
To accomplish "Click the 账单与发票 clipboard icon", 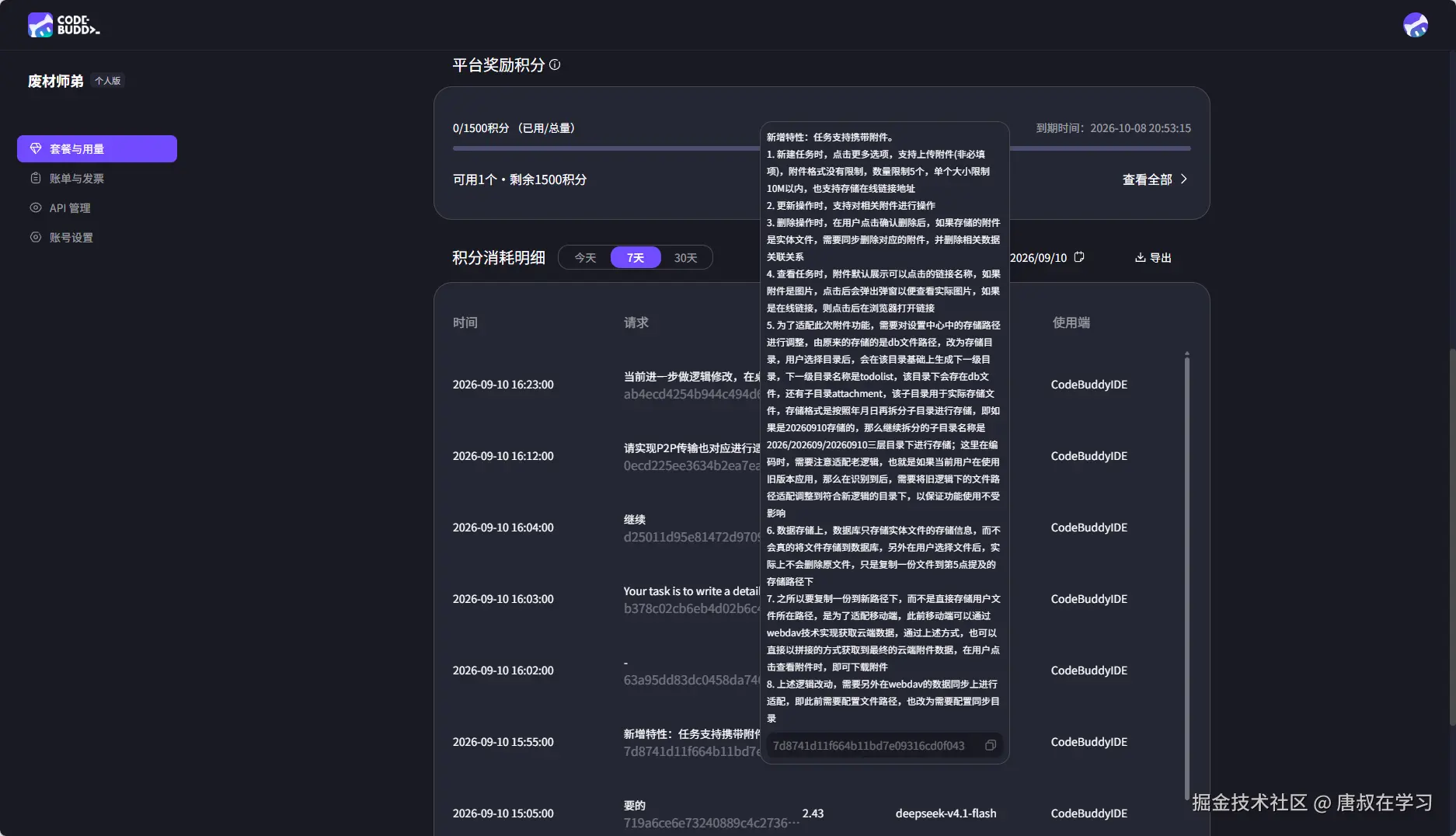I will click(36, 178).
